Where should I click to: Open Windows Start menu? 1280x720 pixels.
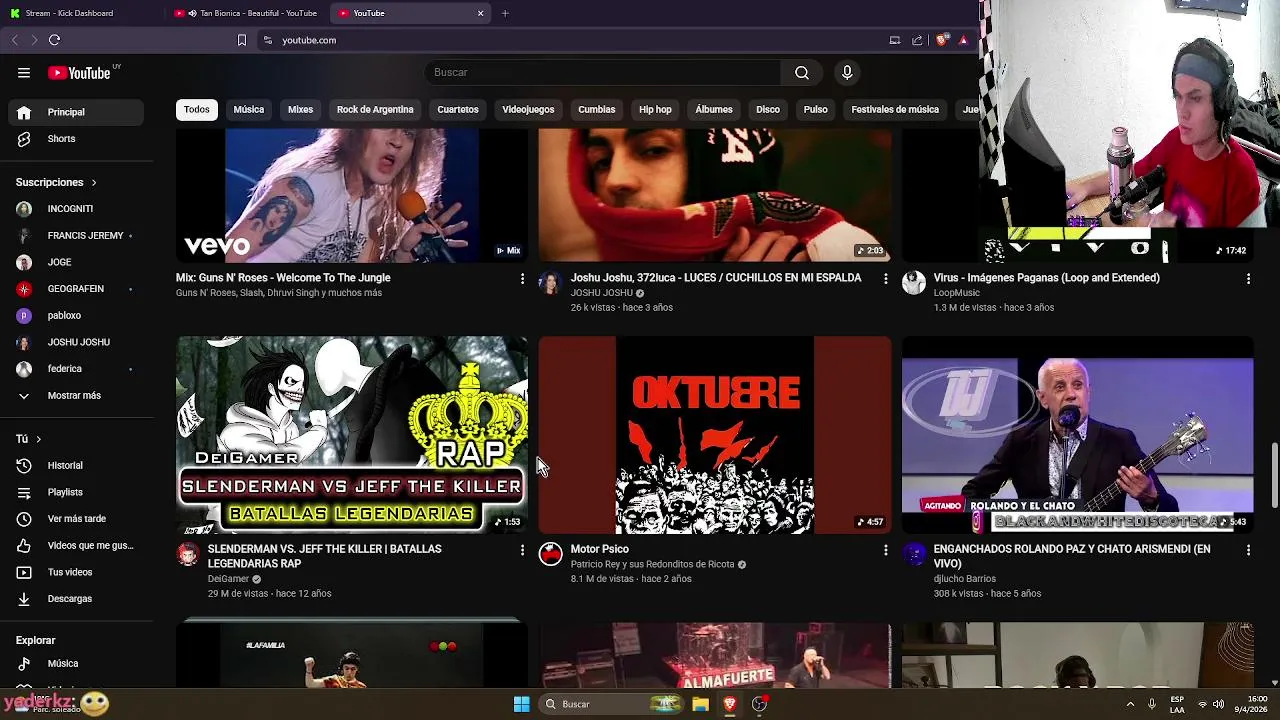tap(521, 704)
